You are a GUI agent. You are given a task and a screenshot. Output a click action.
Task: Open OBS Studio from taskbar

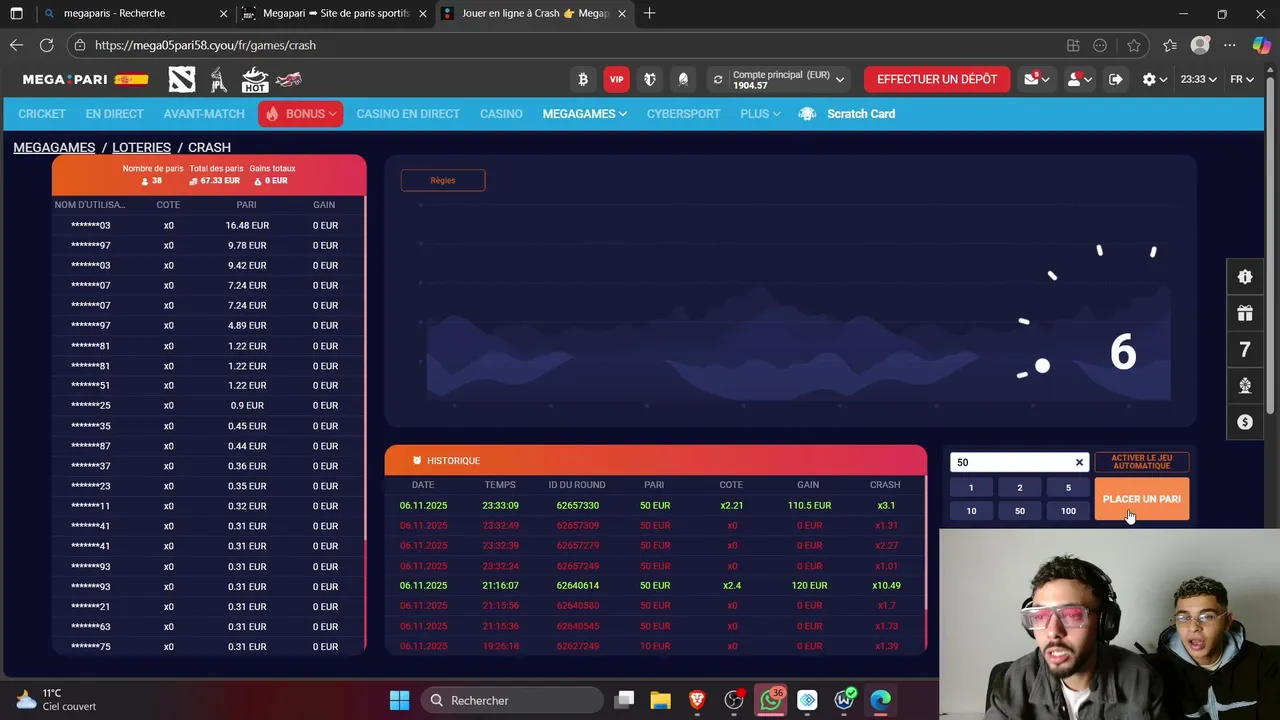[x=734, y=700]
